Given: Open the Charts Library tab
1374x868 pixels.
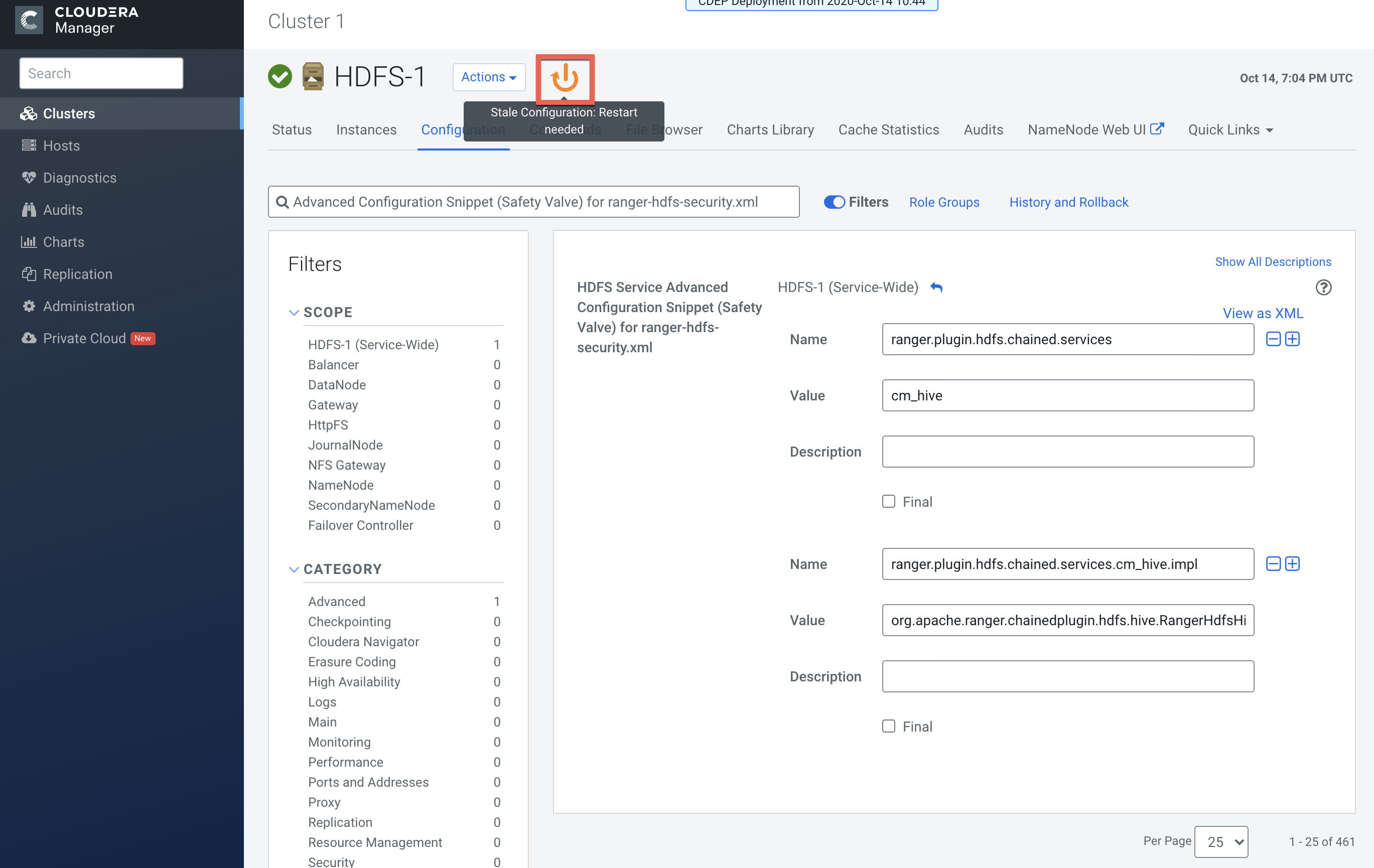Looking at the screenshot, I should [770, 129].
